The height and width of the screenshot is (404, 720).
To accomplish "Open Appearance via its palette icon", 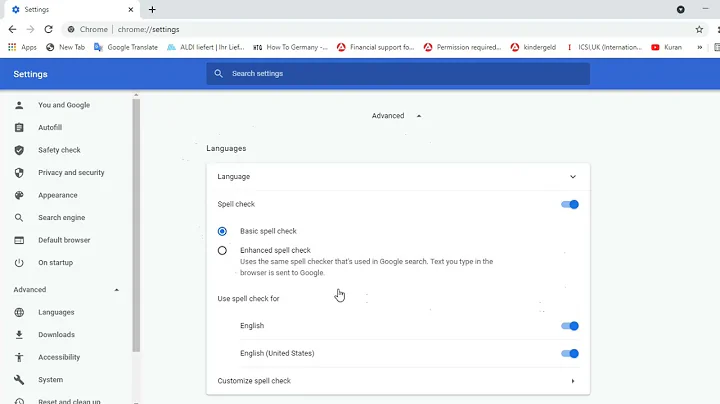I will point(19,195).
